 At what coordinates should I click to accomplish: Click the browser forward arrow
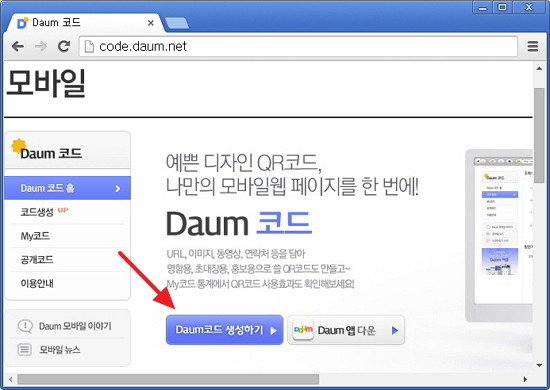[x=41, y=46]
